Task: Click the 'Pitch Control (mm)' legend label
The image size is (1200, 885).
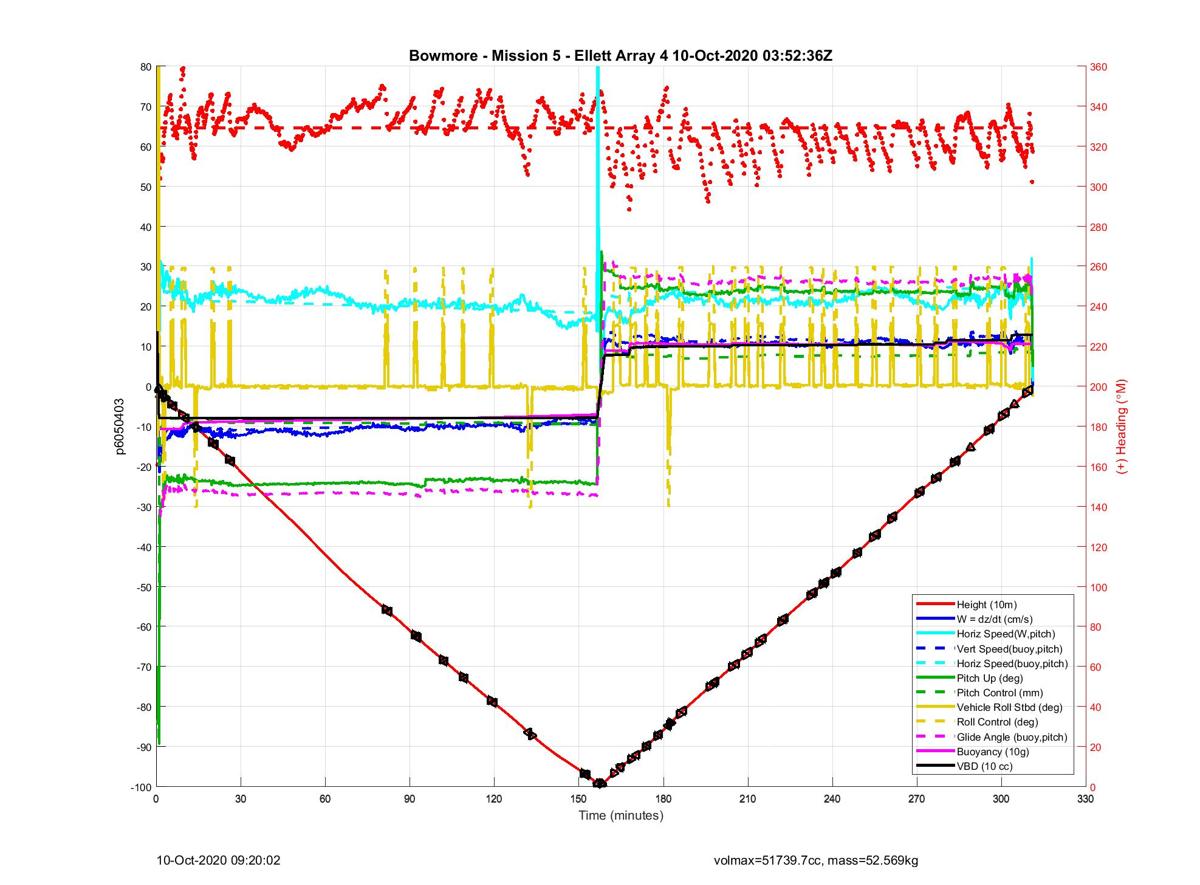Action: pyautogui.click(x=999, y=692)
